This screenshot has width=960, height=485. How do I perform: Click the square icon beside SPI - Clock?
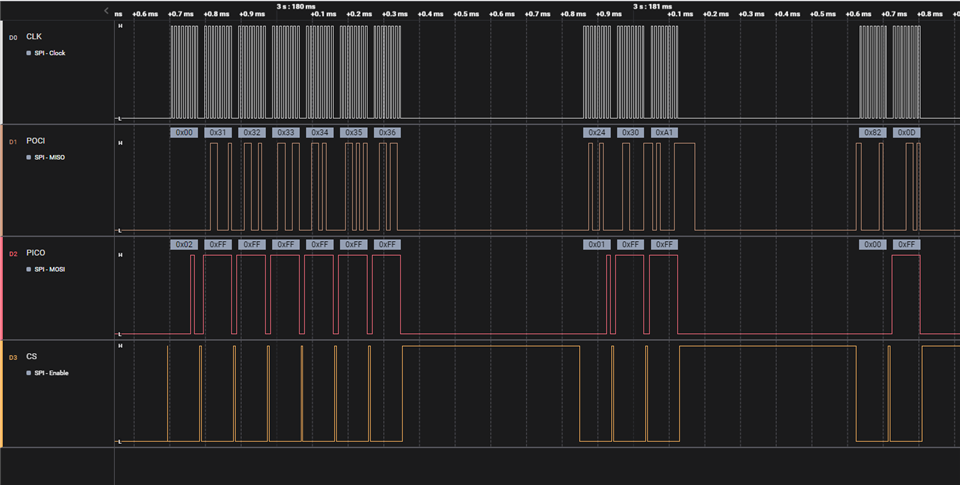29,53
